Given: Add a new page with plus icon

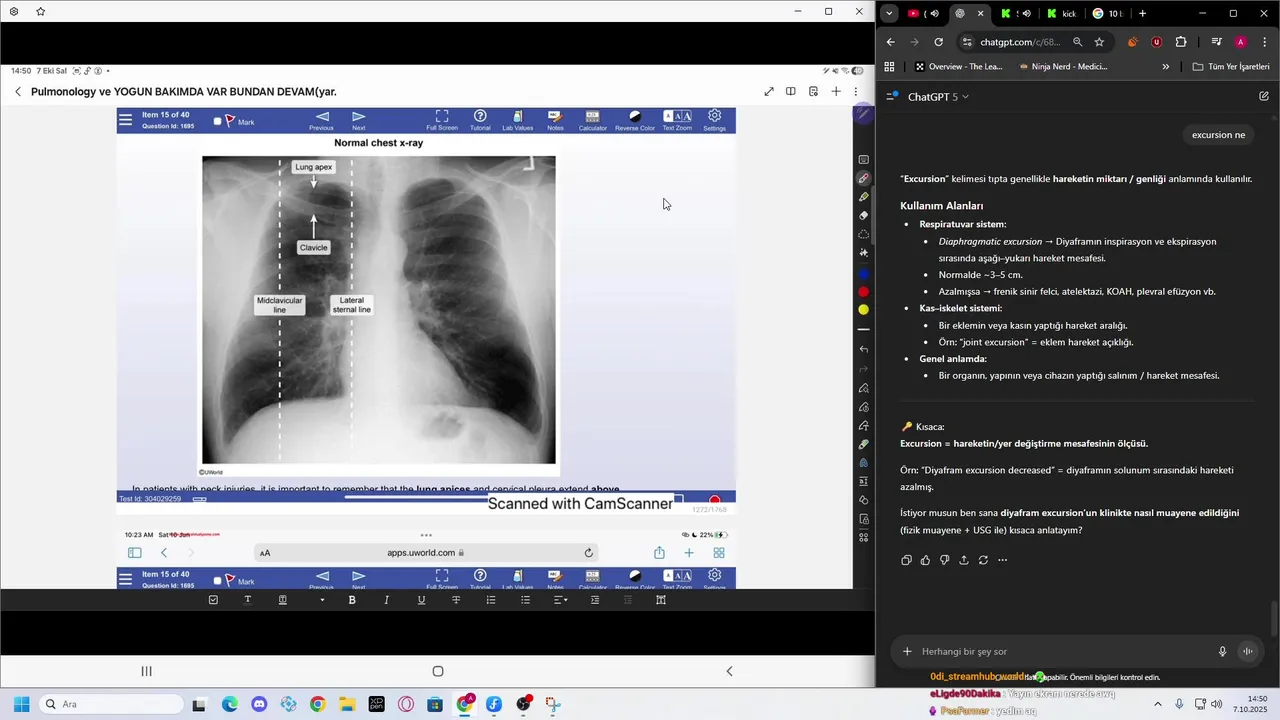Looking at the screenshot, I should [836, 92].
